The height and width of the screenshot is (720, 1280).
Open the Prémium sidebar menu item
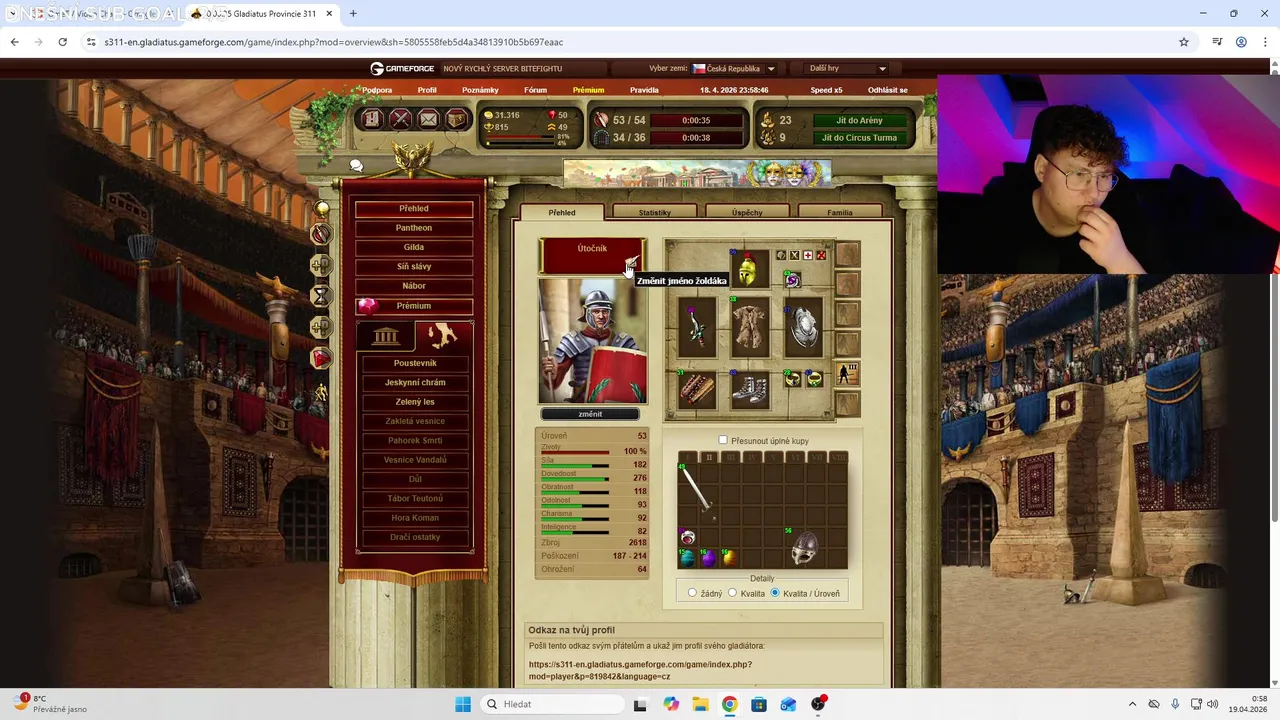(x=414, y=306)
